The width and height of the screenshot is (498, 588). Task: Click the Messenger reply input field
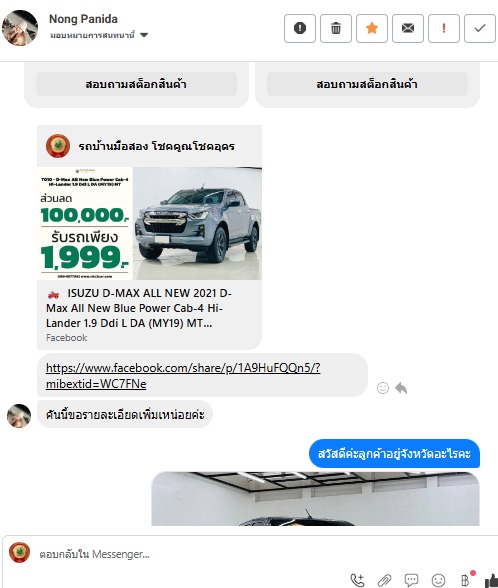pyautogui.click(x=262, y=554)
